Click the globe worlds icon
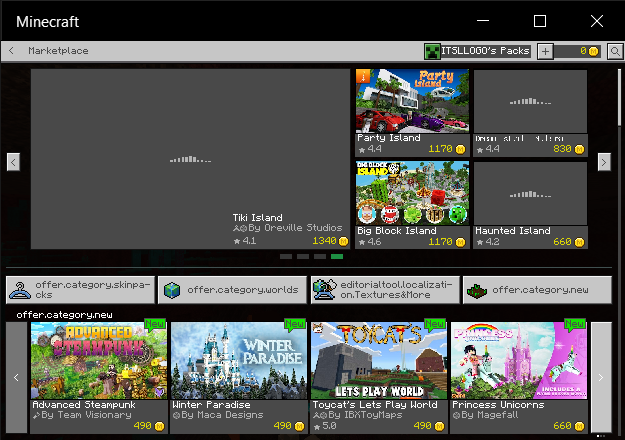 172,290
